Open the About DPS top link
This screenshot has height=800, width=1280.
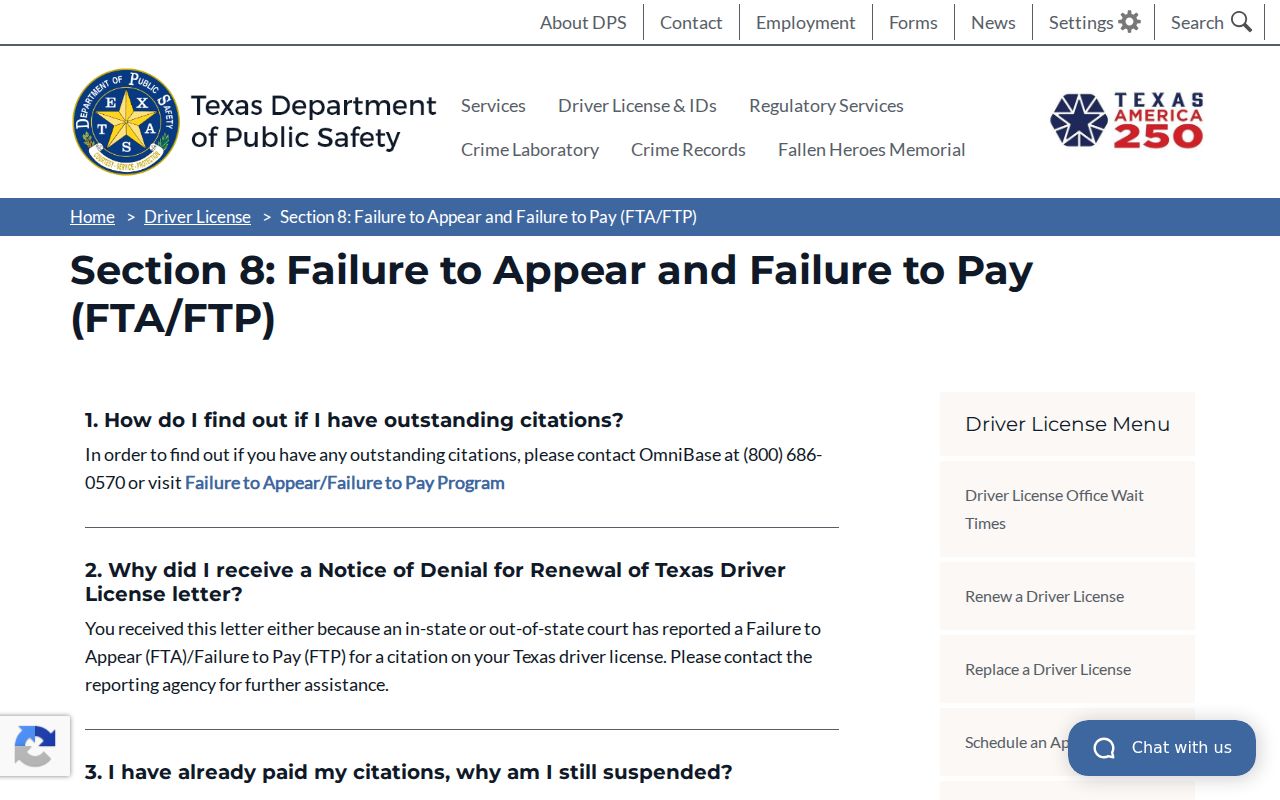pos(583,22)
